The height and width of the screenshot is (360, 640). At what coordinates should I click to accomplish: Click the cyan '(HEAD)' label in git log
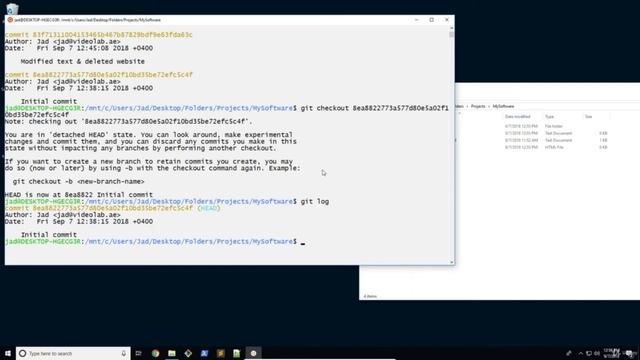[x=209, y=208]
